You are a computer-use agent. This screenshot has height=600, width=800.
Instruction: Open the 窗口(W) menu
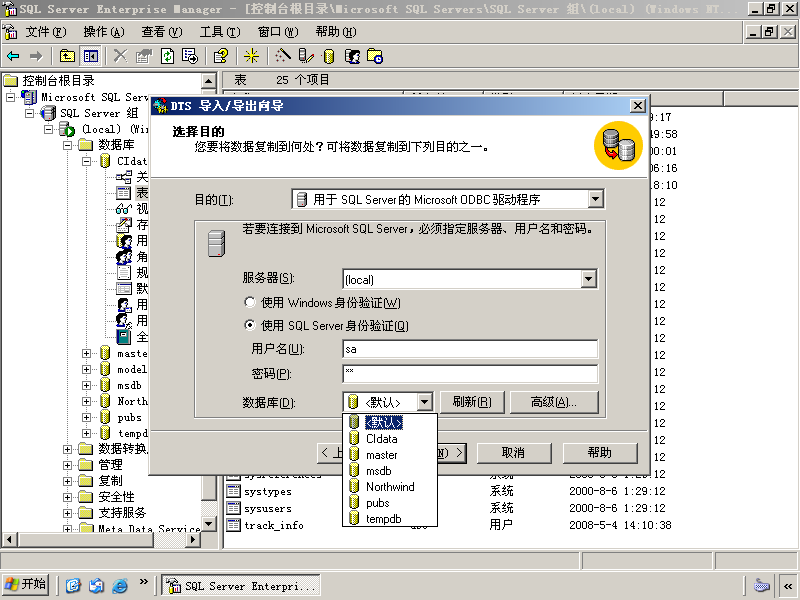click(x=278, y=32)
